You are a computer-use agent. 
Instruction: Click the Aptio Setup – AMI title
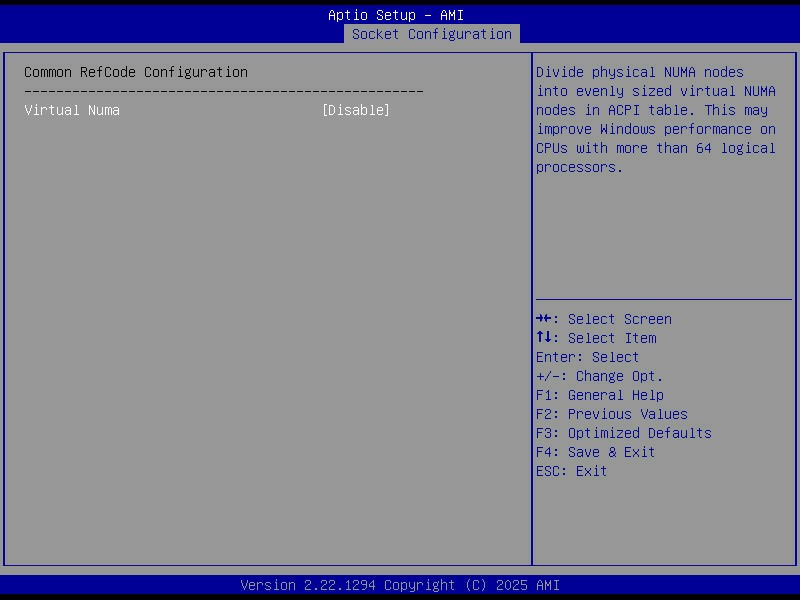(396, 15)
